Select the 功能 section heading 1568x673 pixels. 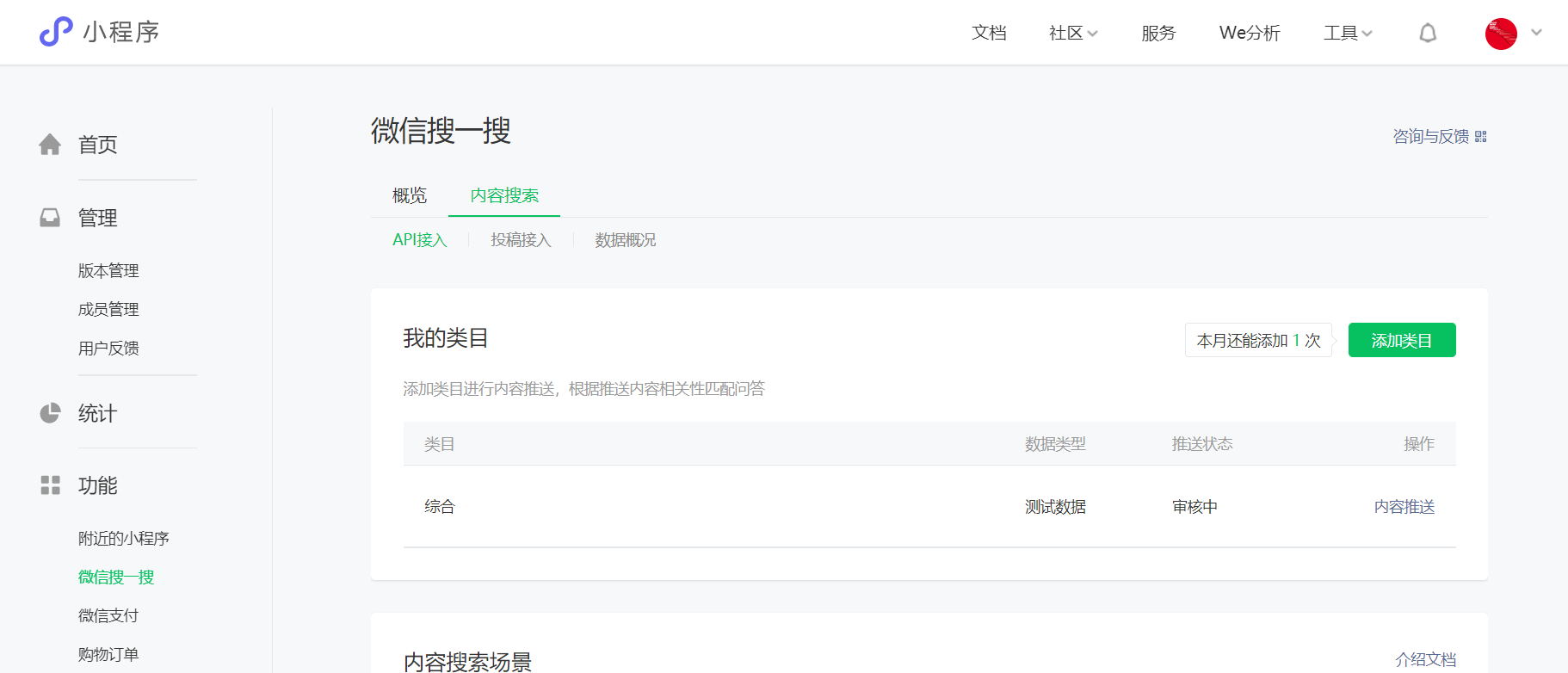click(x=97, y=485)
